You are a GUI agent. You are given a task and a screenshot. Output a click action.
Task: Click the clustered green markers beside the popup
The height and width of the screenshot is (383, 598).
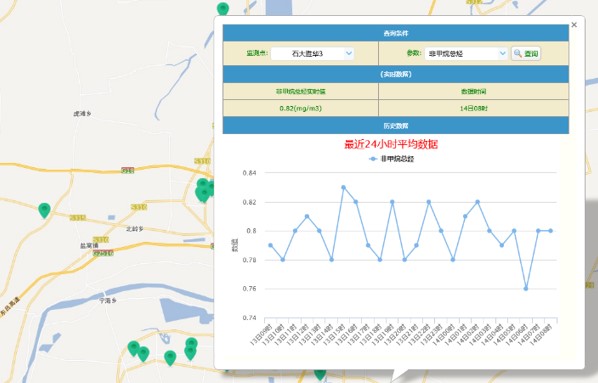[204, 190]
